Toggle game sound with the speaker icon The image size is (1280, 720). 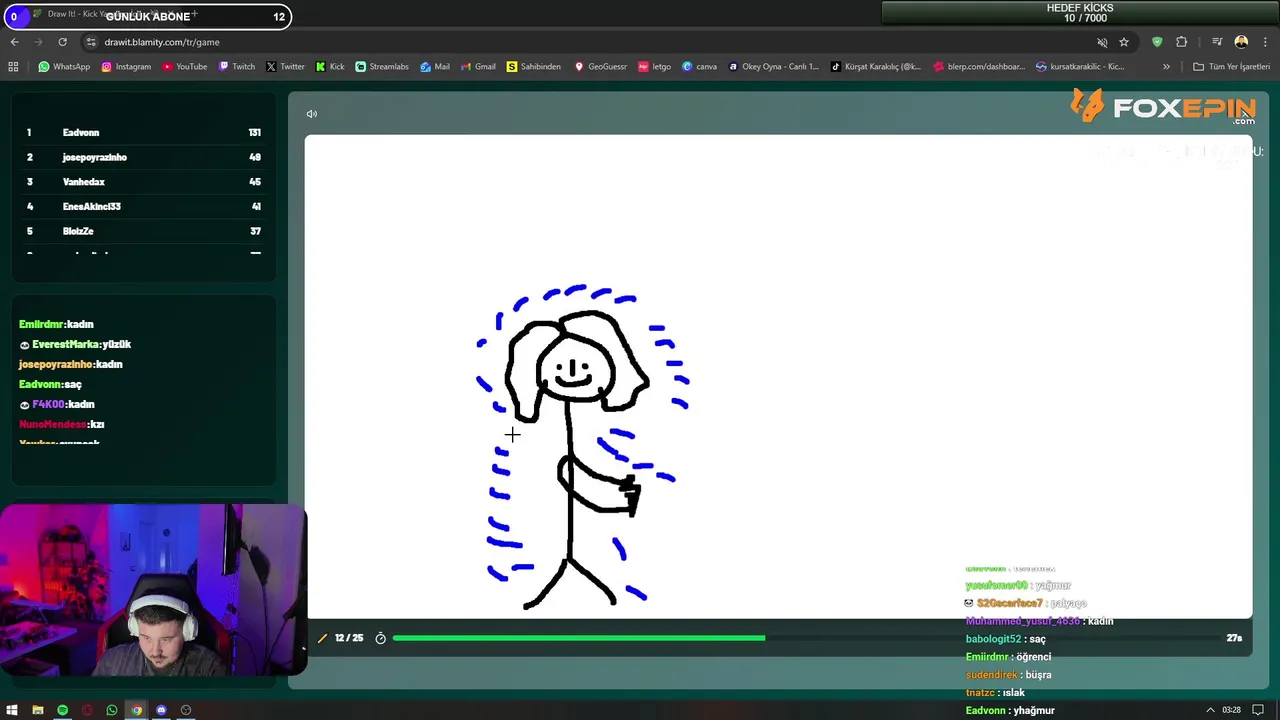(x=311, y=114)
